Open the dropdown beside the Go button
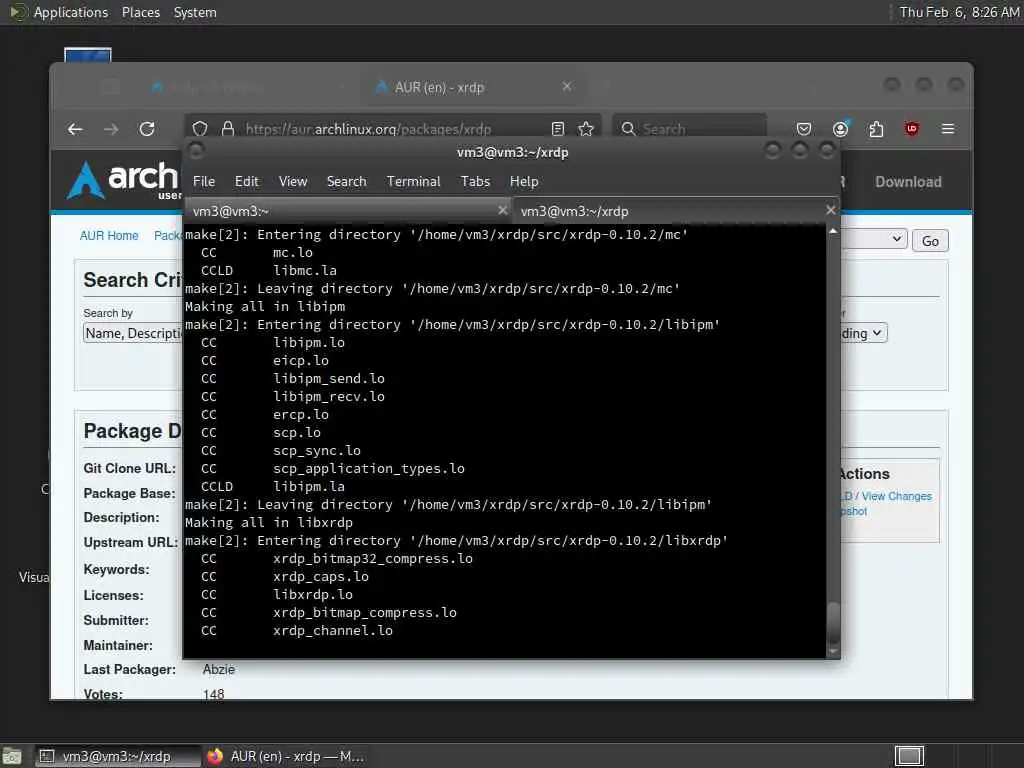Image resolution: width=1024 pixels, height=768 pixels. click(874, 239)
